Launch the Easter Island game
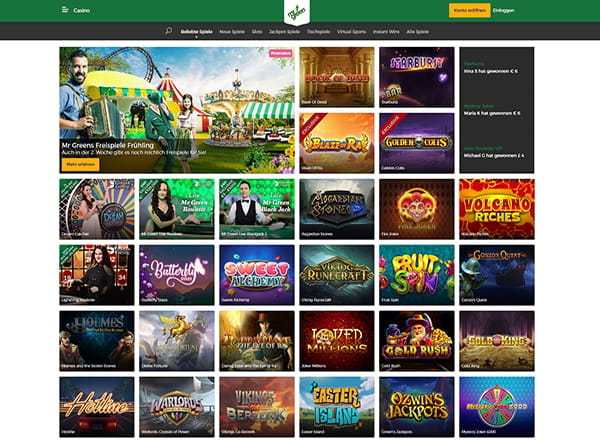 point(337,407)
